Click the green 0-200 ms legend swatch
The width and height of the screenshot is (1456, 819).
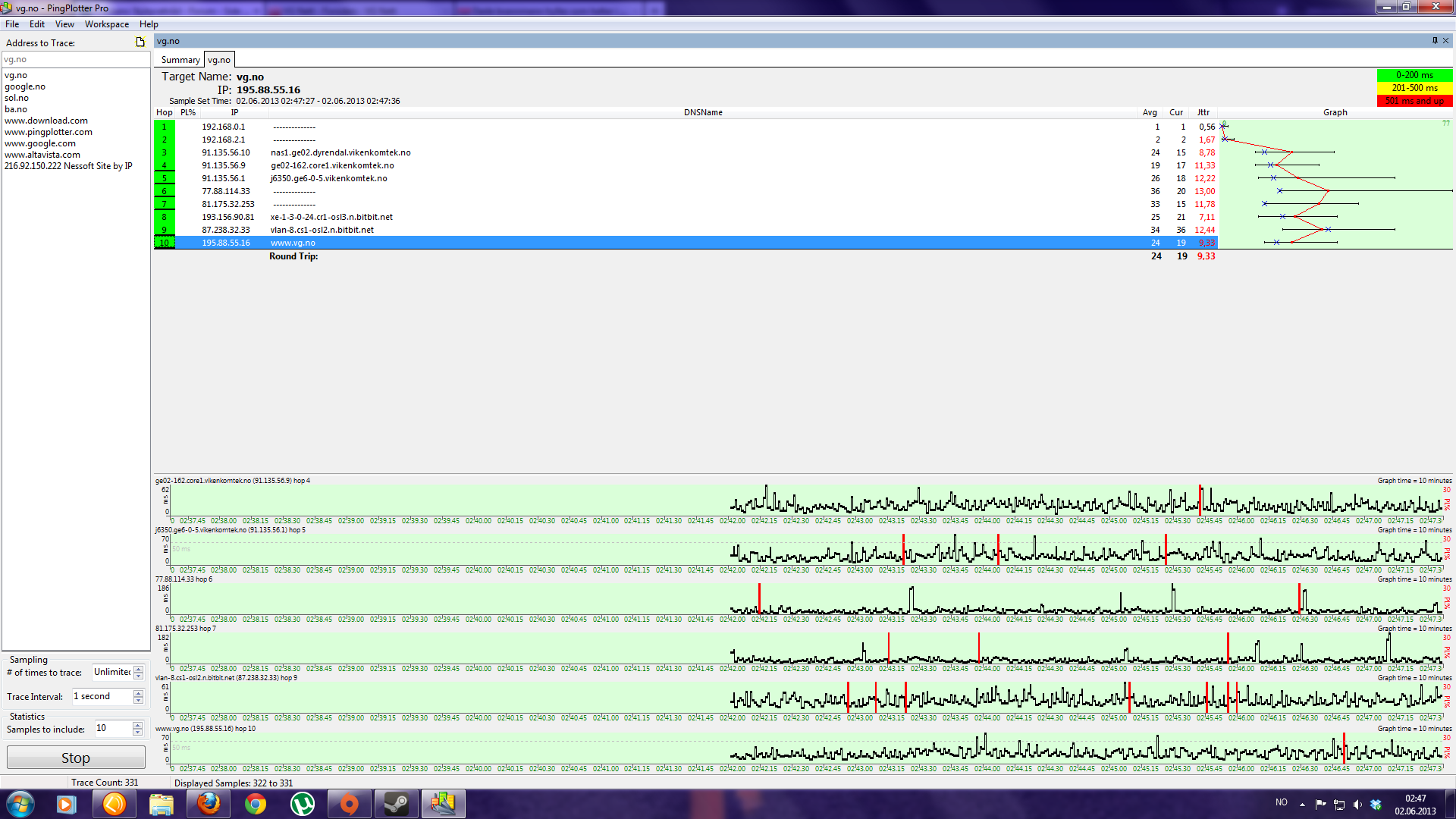tap(1414, 75)
